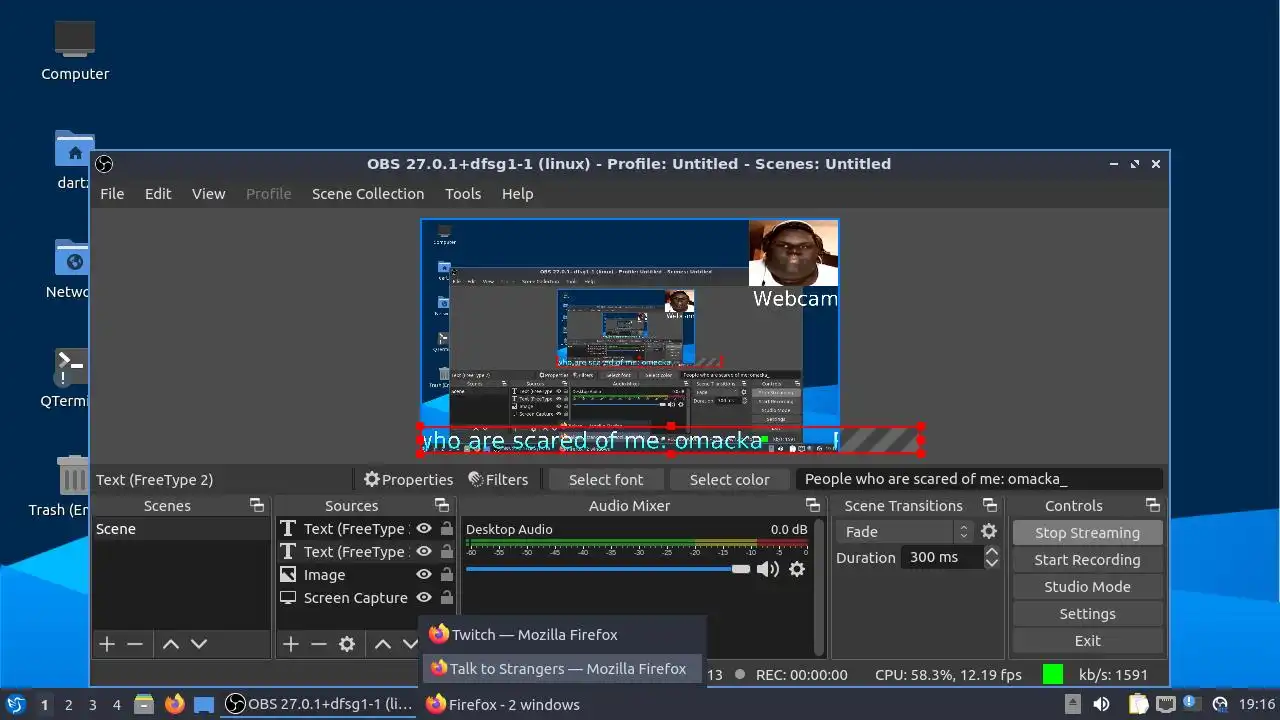Float the Controls dock panel
This screenshot has height=720, width=1280.
(x=1153, y=506)
